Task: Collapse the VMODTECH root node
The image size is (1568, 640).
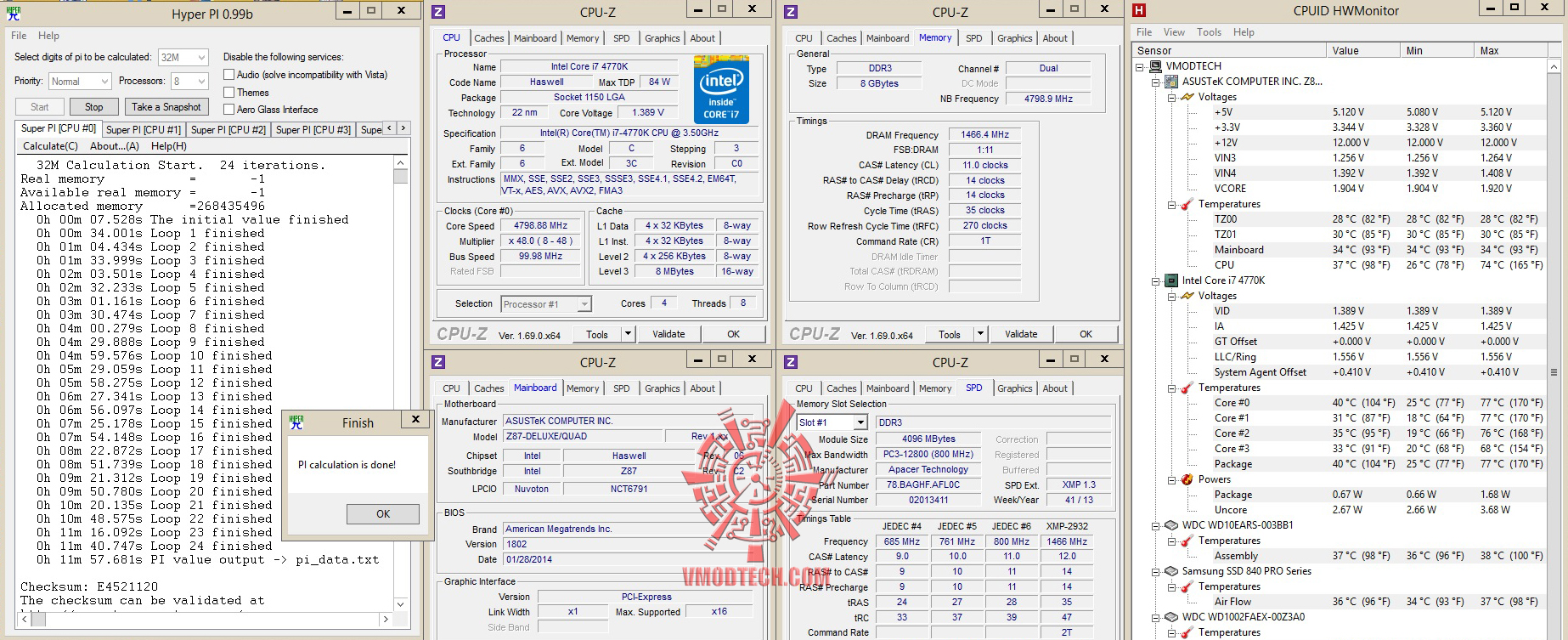Action: (x=1140, y=66)
